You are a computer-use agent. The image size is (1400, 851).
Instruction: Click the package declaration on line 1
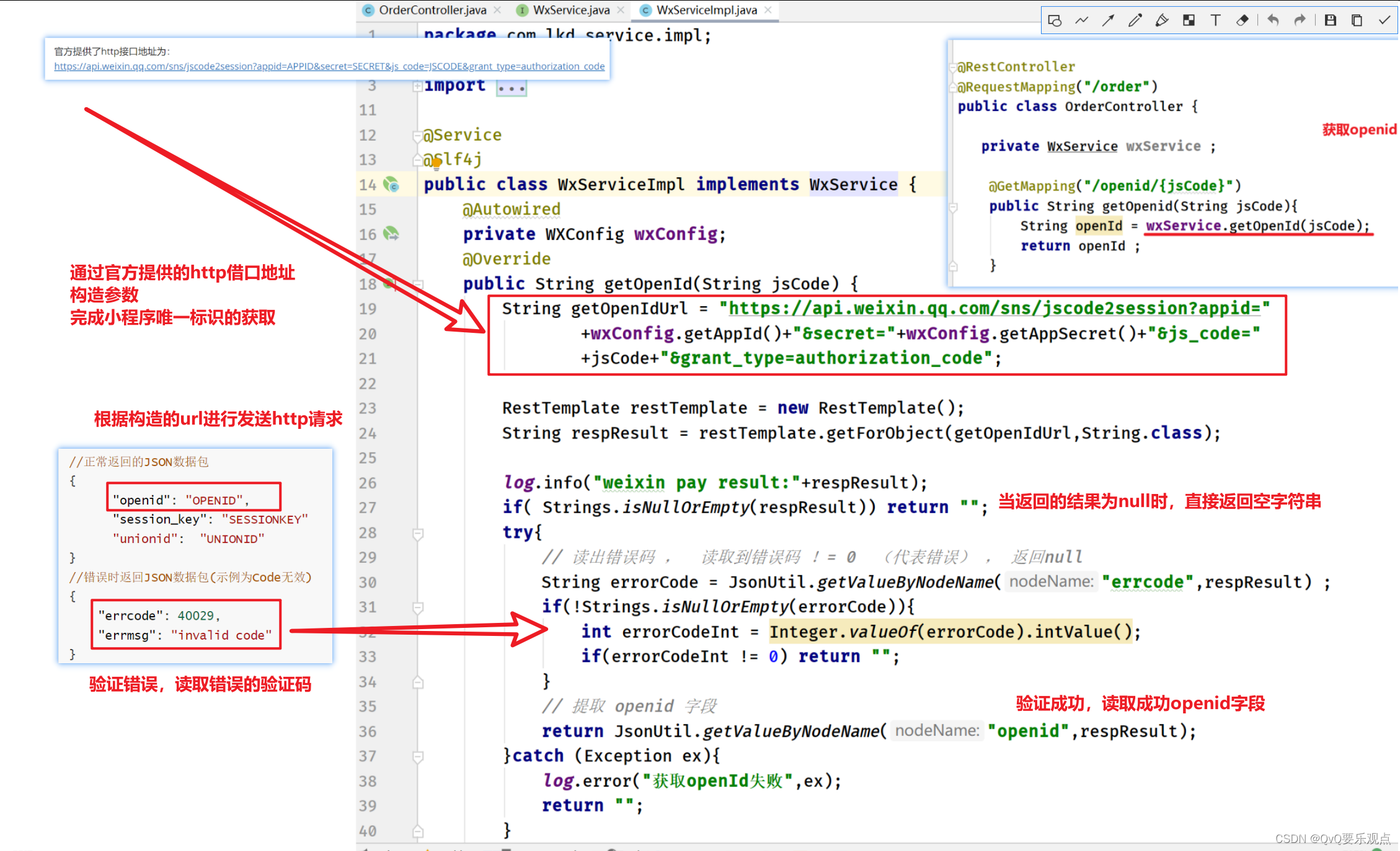click(x=567, y=35)
